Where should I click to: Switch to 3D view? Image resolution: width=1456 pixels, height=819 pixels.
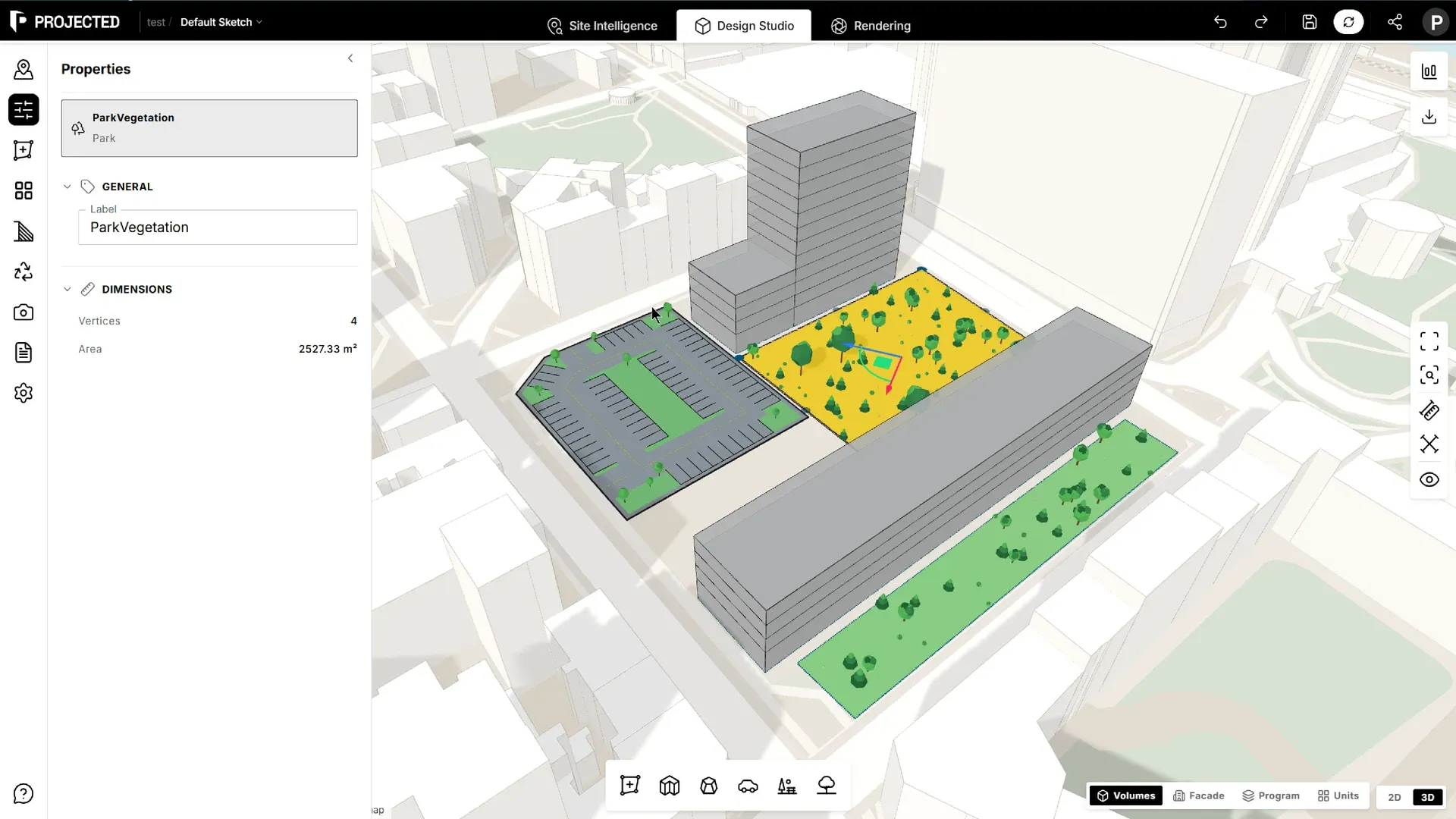point(1428,797)
